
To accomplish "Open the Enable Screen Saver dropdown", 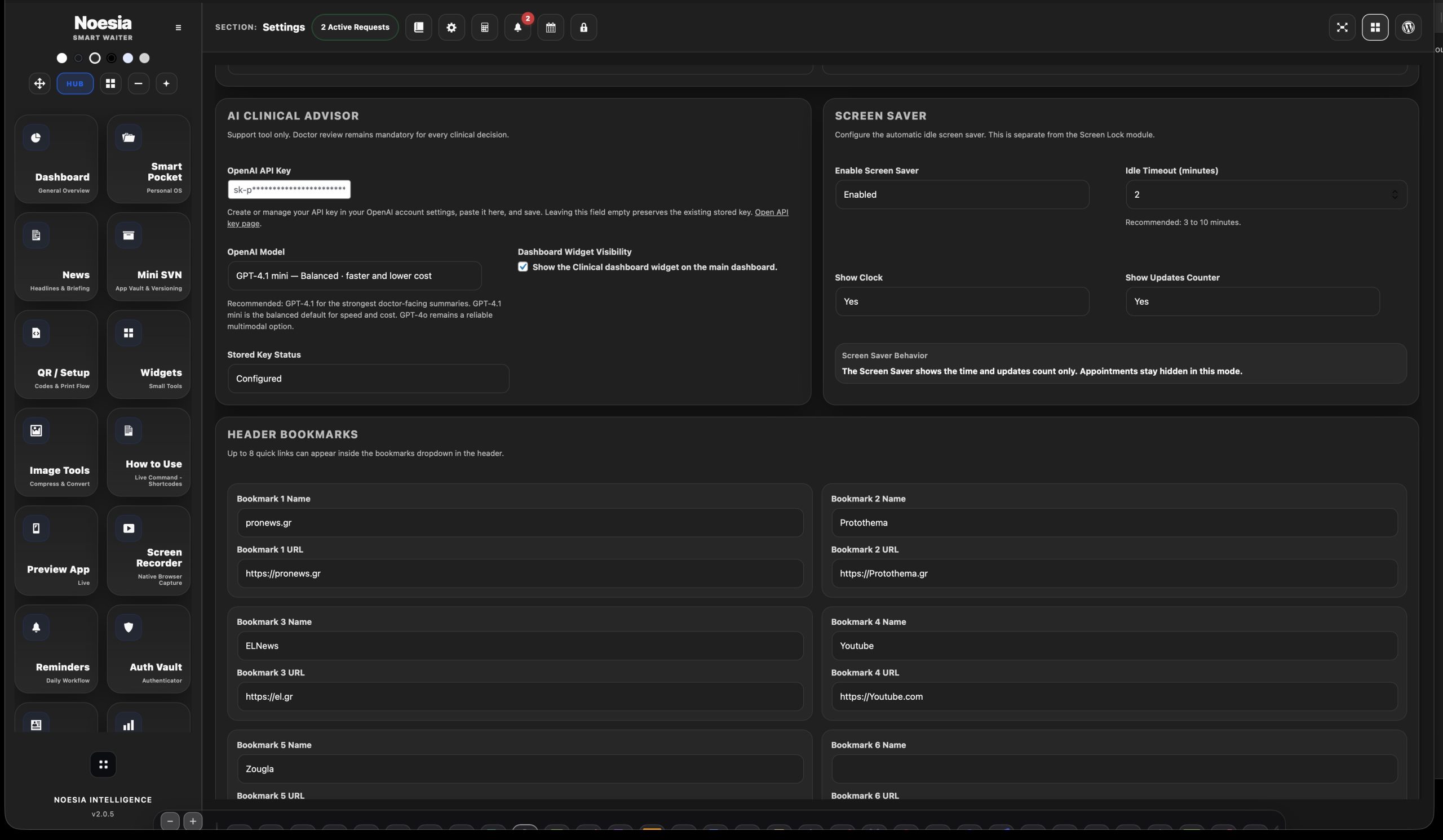I will [962, 194].
